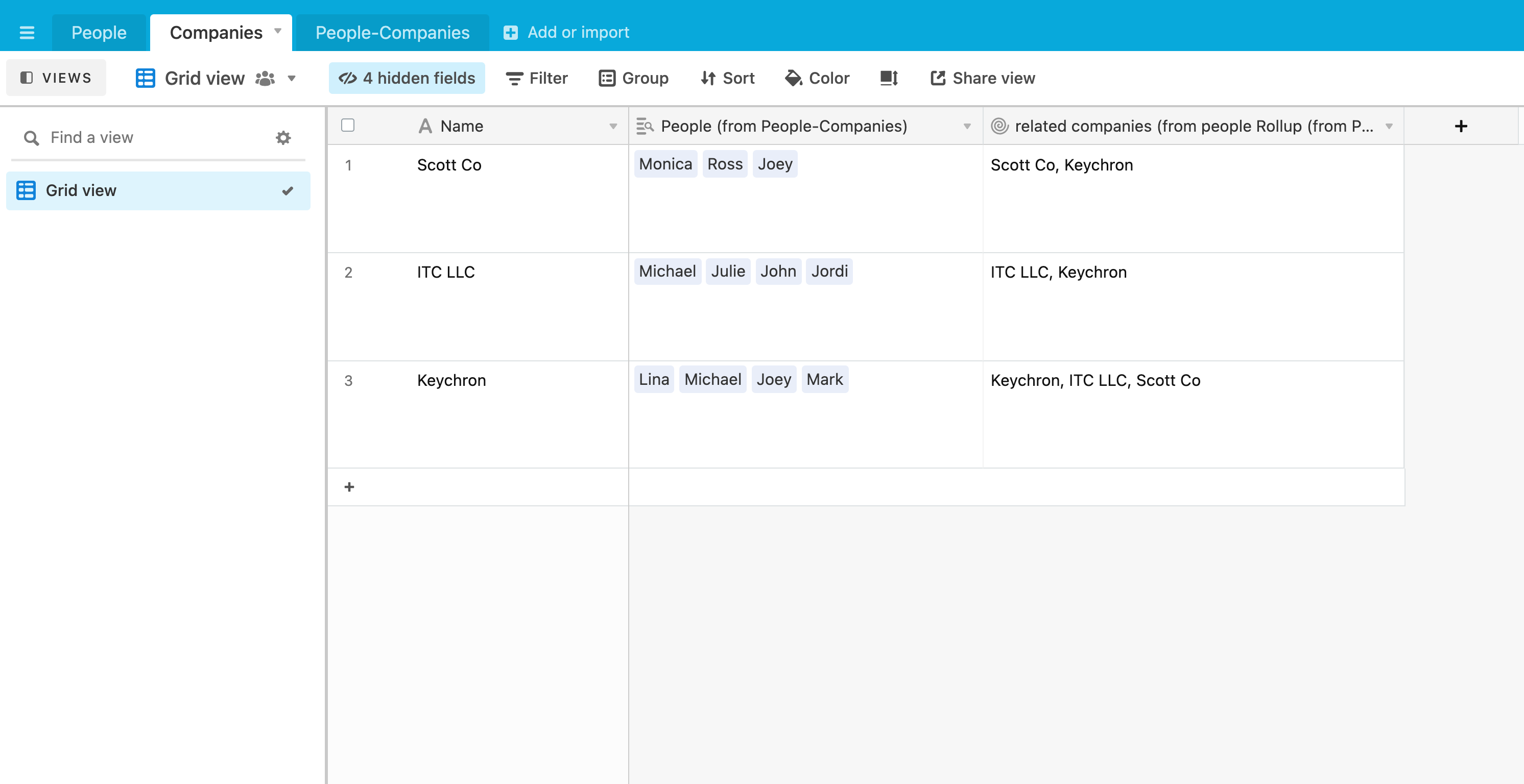Image resolution: width=1524 pixels, height=784 pixels.
Task: Switch to the People-Companies table tab
Action: point(392,33)
